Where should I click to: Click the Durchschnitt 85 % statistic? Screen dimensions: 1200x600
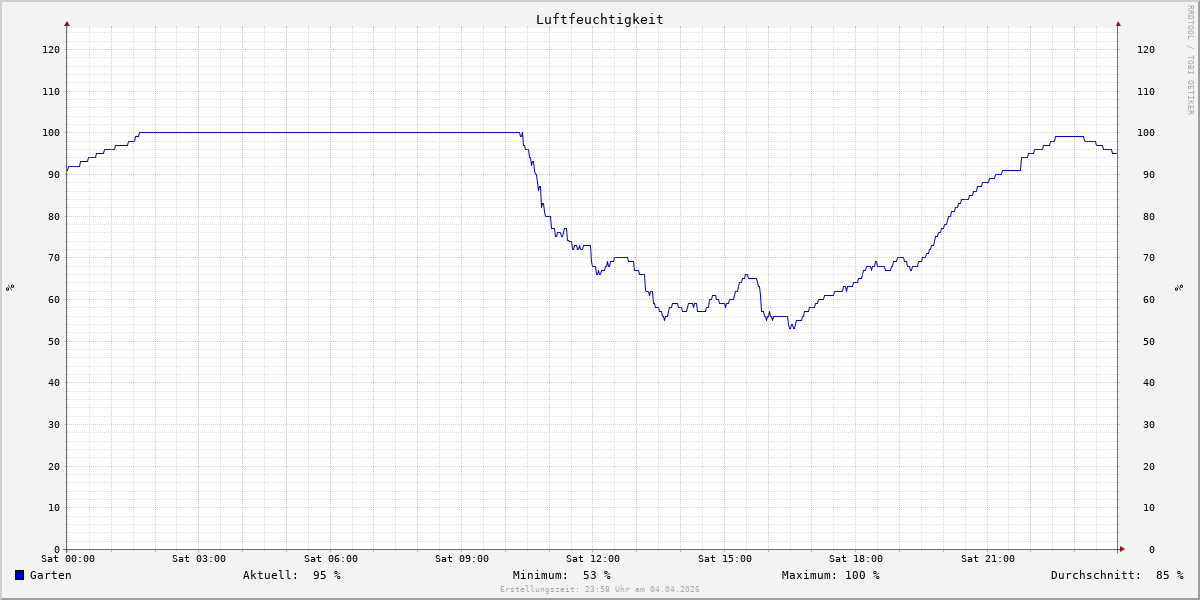tap(1116, 575)
